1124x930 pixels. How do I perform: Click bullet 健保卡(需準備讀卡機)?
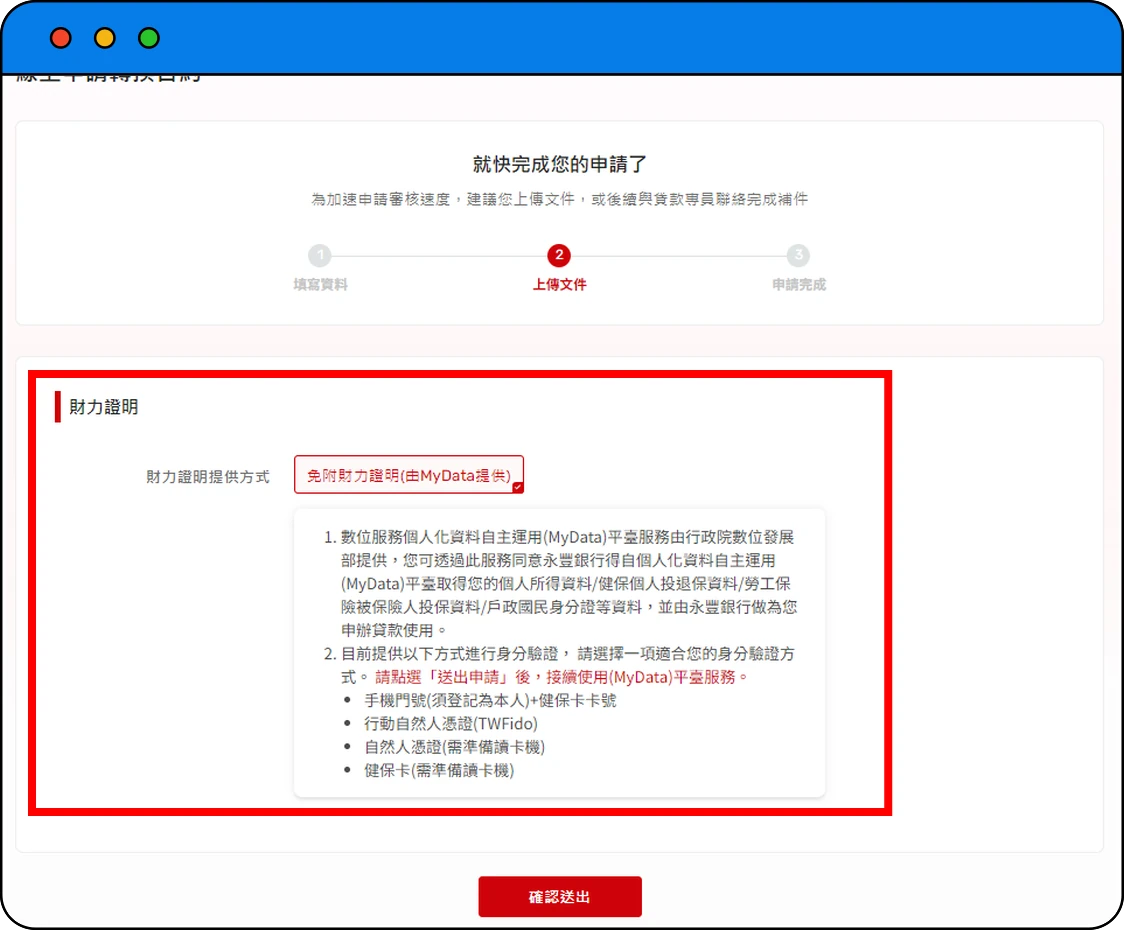[x=439, y=771]
